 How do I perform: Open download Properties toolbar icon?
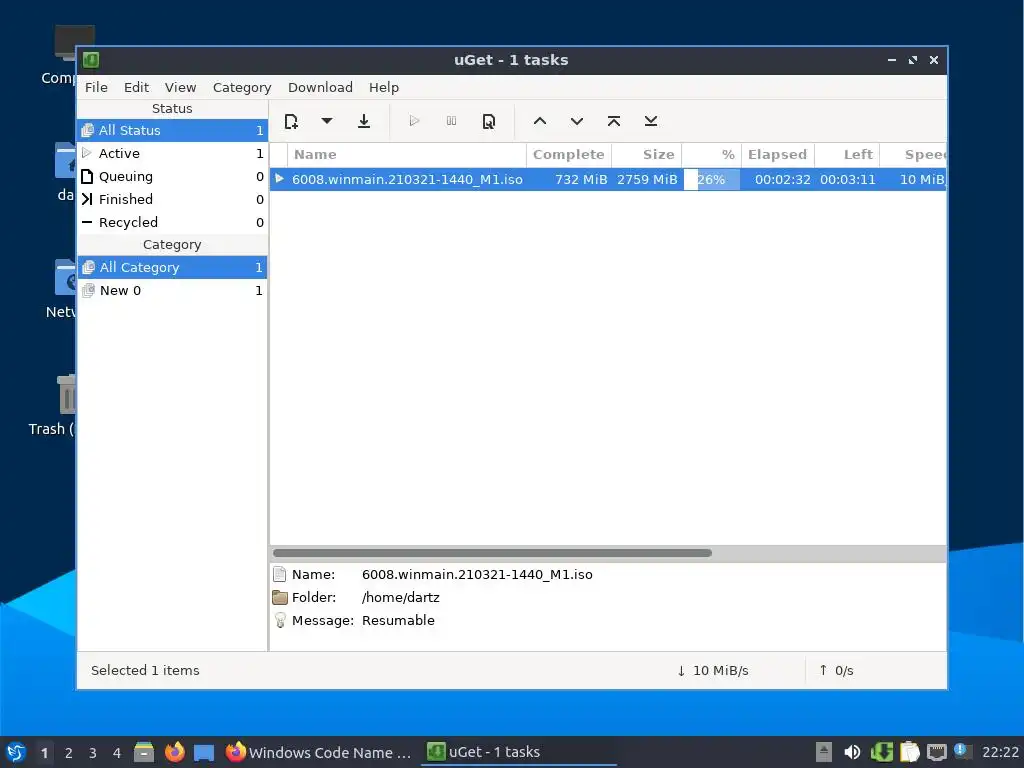pos(488,121)
